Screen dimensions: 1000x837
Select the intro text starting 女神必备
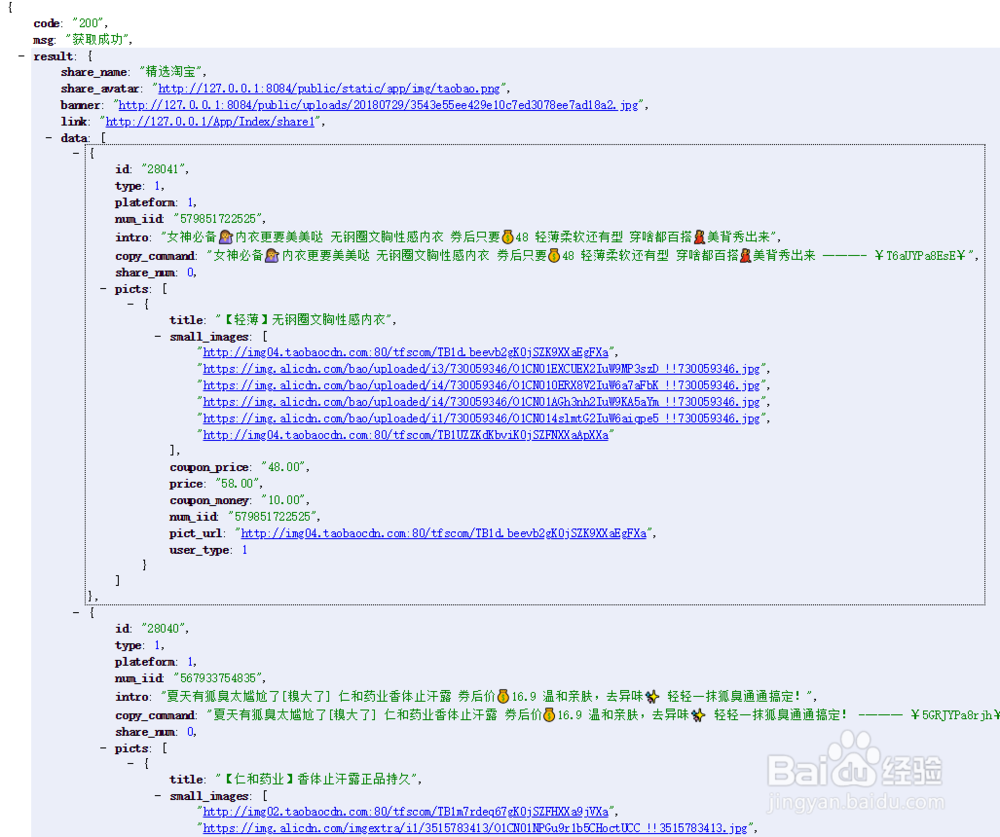[x=469, y=237]
